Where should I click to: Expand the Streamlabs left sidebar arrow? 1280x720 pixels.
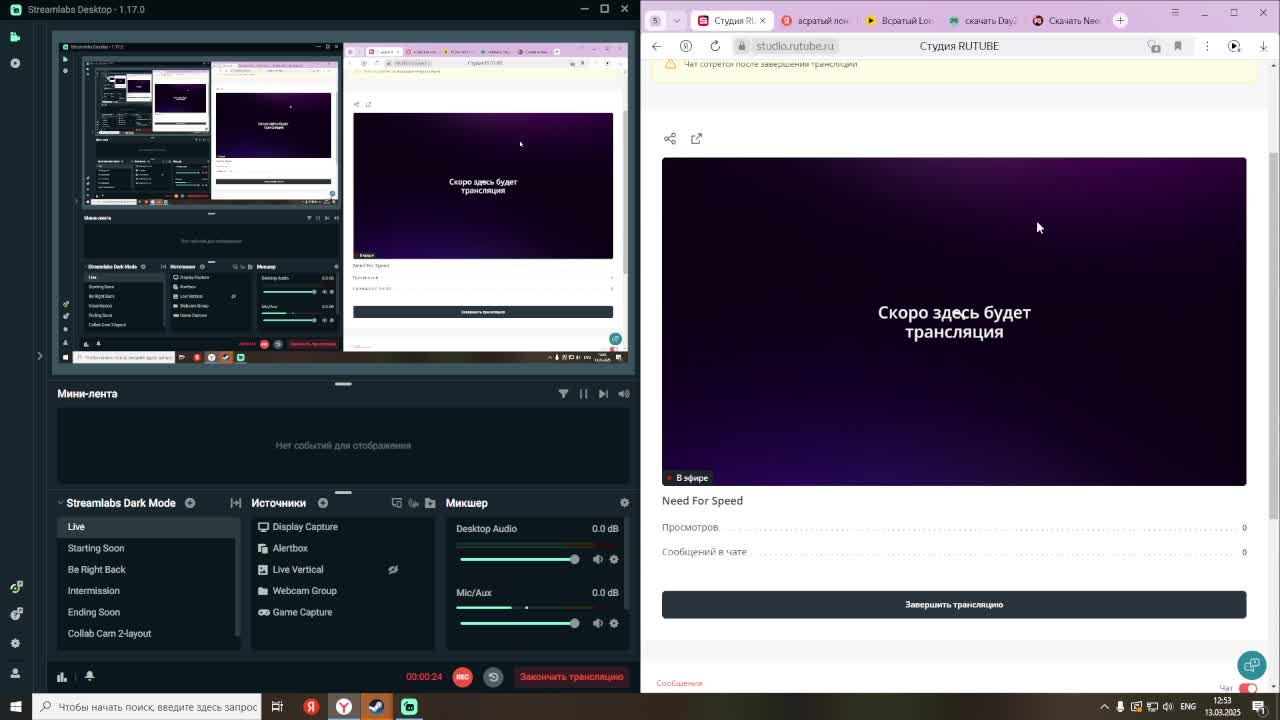point(40,355)
